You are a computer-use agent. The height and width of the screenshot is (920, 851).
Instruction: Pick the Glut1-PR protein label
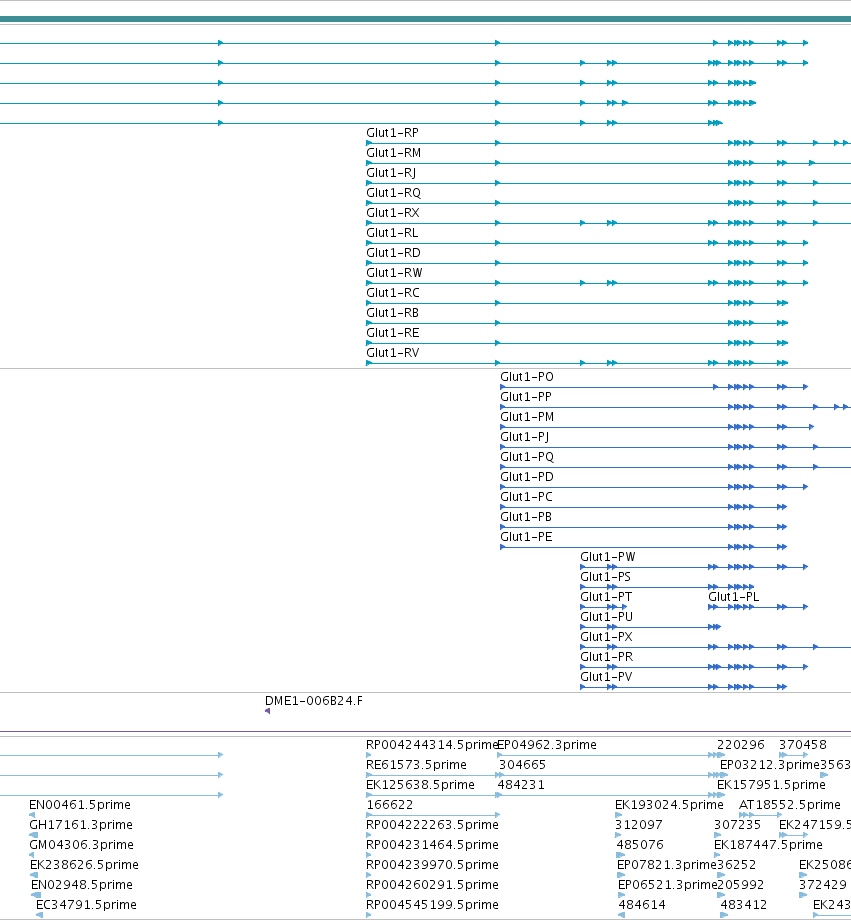tap(606, 656)
